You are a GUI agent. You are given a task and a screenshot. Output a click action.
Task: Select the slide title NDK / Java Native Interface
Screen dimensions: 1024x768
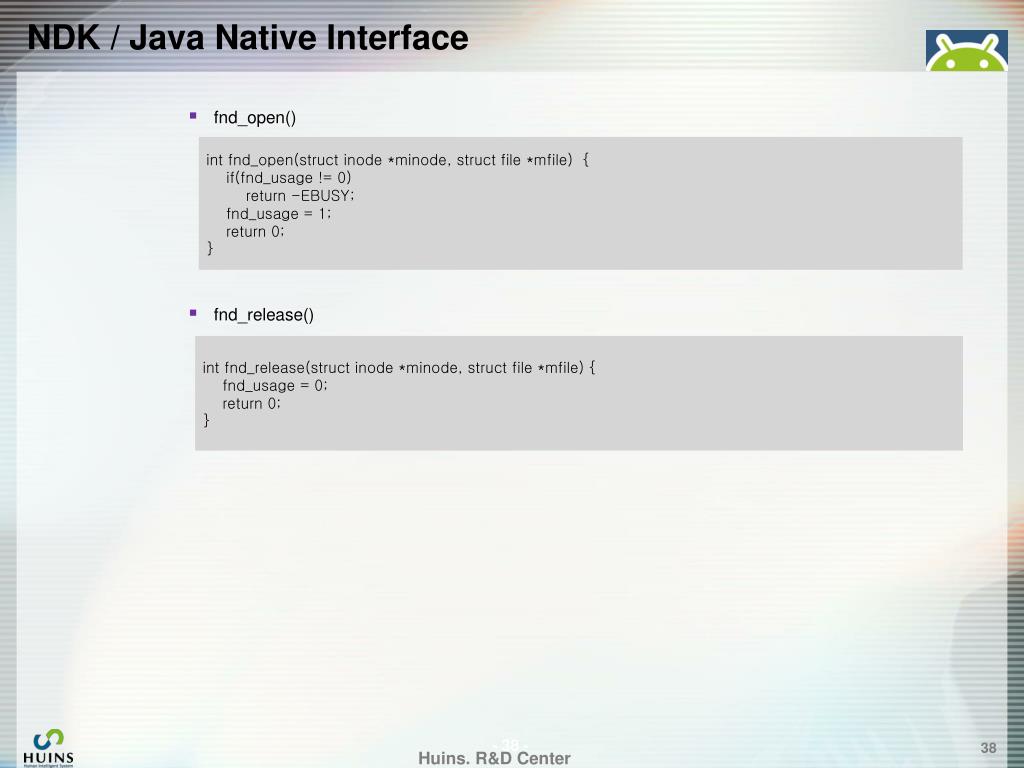[x=248, y=37]
